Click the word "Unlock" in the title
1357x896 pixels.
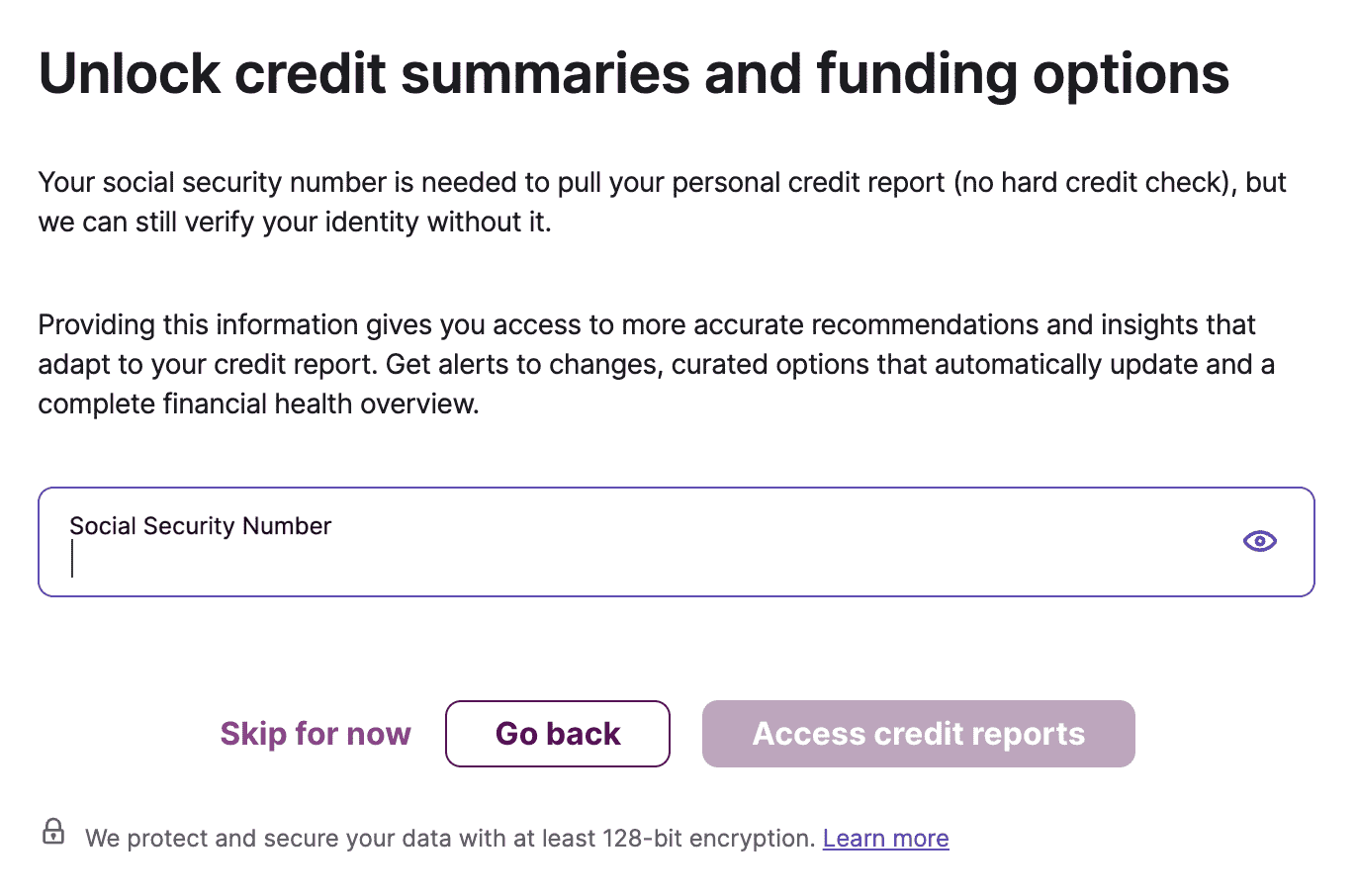pyautogui.click(x=130, y=74)
